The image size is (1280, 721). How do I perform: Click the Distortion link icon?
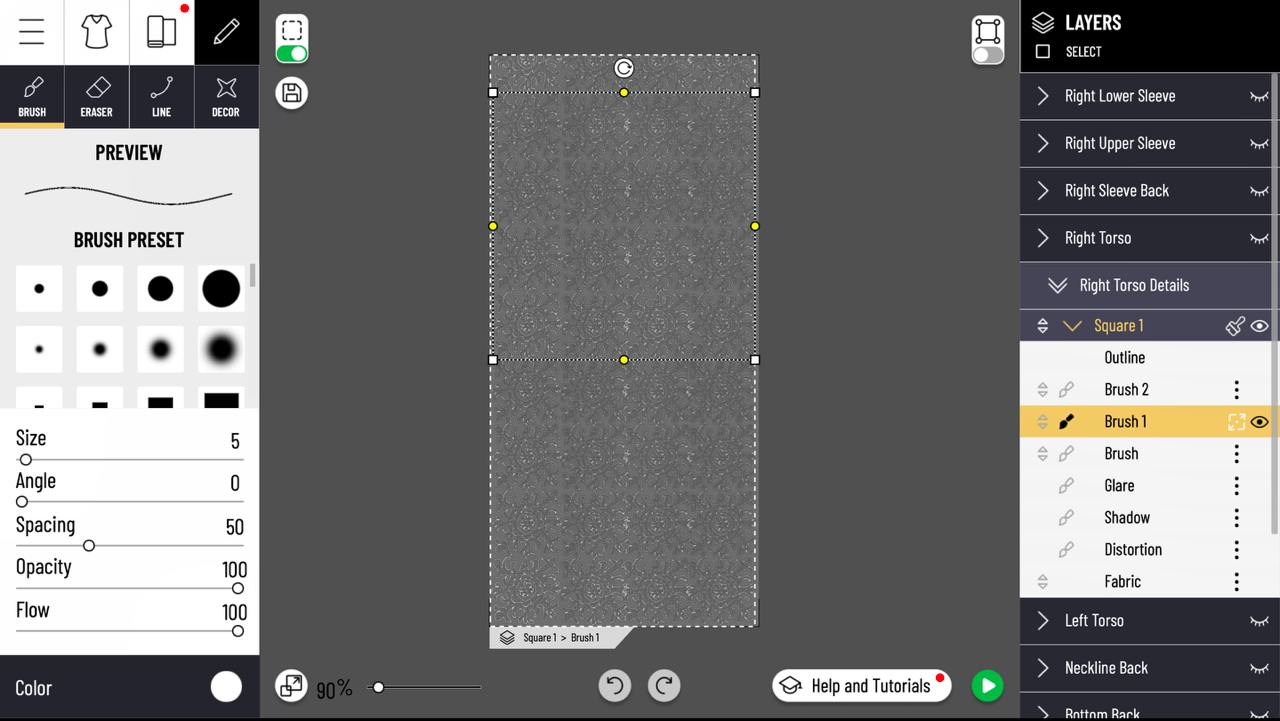[x=1067, y=550]
